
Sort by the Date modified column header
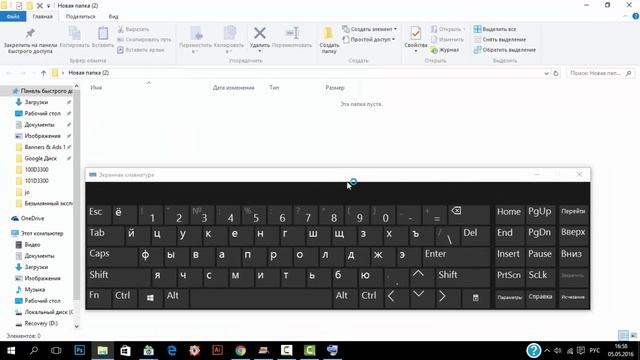point(233,88)
